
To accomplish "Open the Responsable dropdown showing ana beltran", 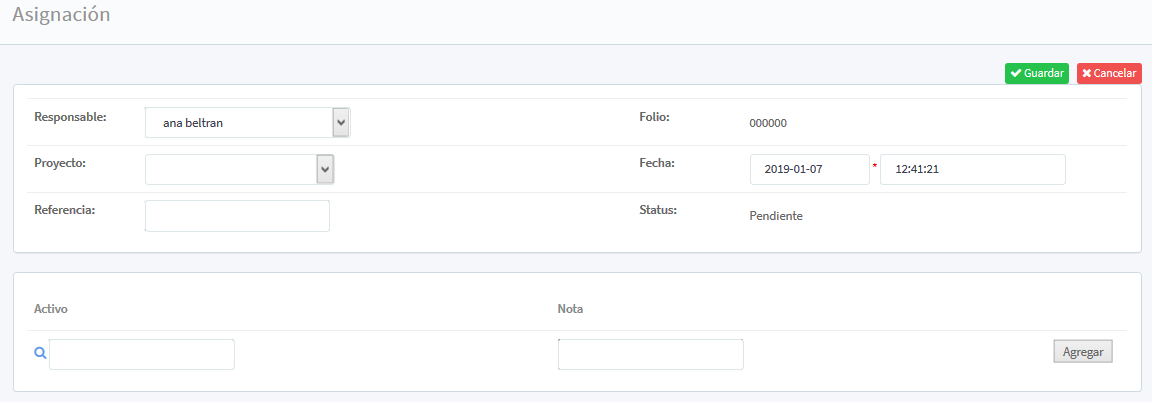I will tap(247, 123).
